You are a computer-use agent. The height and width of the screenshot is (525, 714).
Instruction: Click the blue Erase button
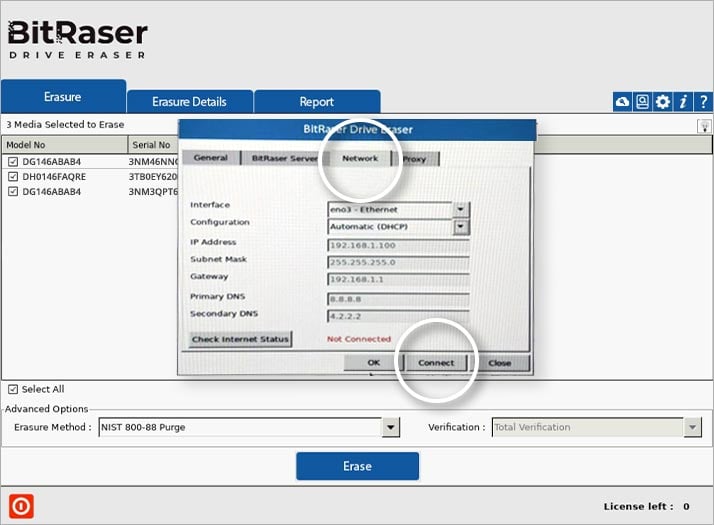pyautogui.click(x=357, y=466)
